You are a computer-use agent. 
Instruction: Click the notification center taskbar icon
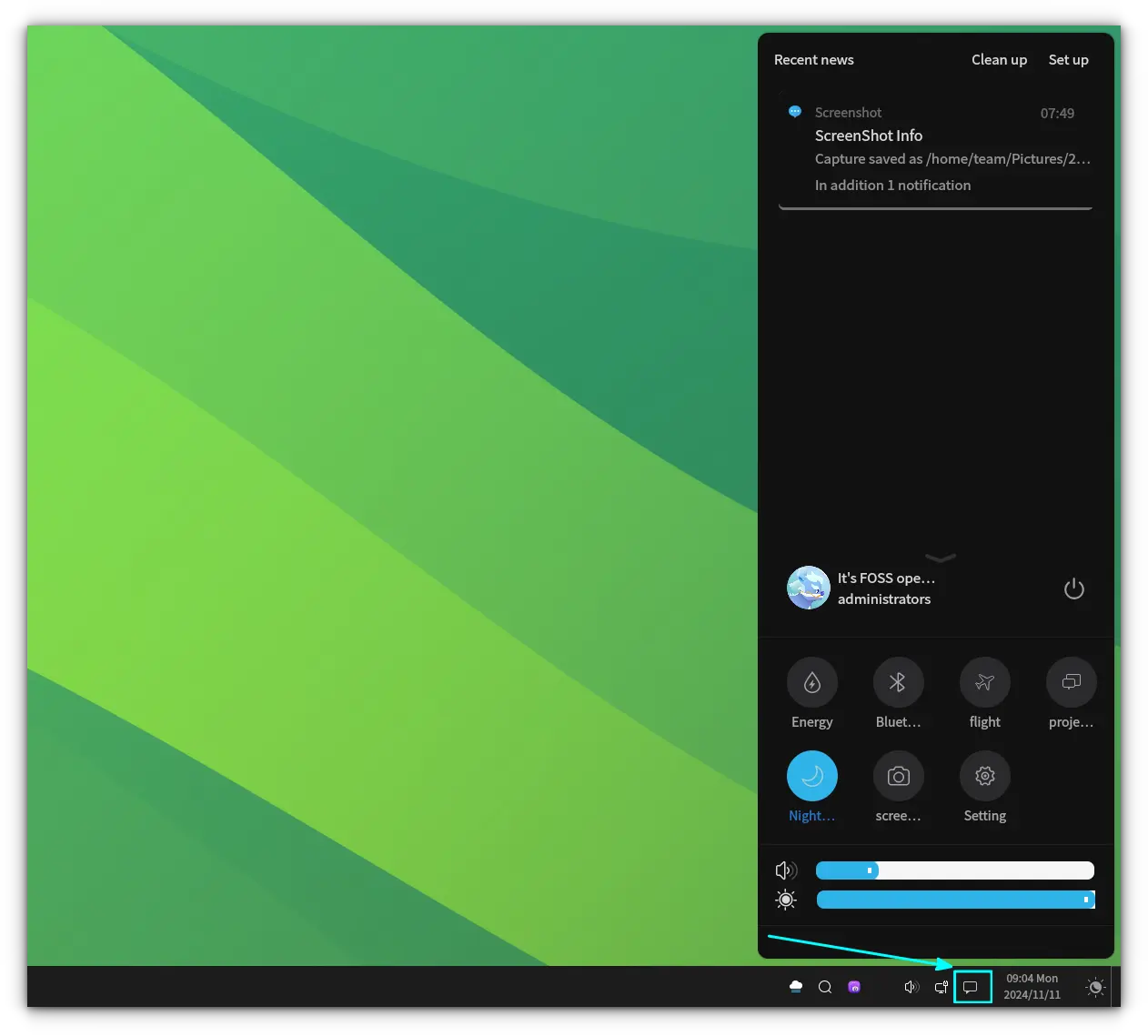coord(972,987)
